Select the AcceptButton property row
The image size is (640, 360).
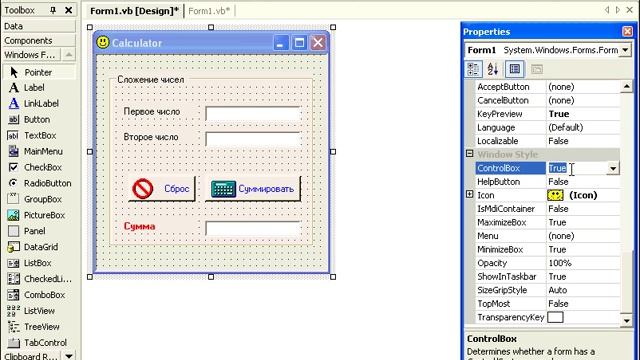tap(547, 87)
